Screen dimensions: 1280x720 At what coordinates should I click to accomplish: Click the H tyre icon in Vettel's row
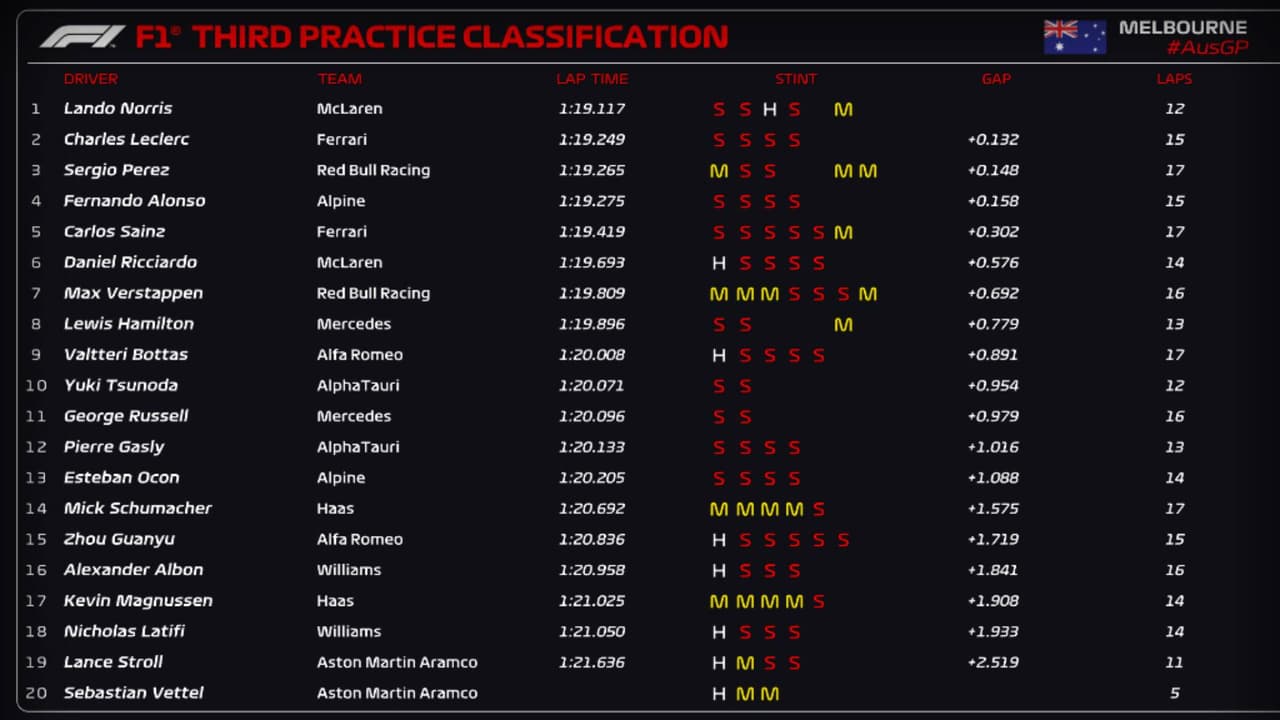(718, 693)
